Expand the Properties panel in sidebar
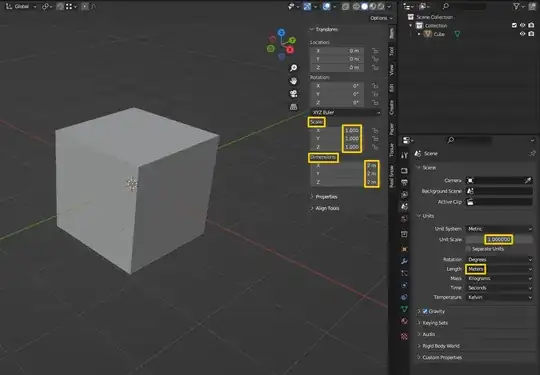The width and height of the screenshot is (540, 375). click(x=324, y=197)
